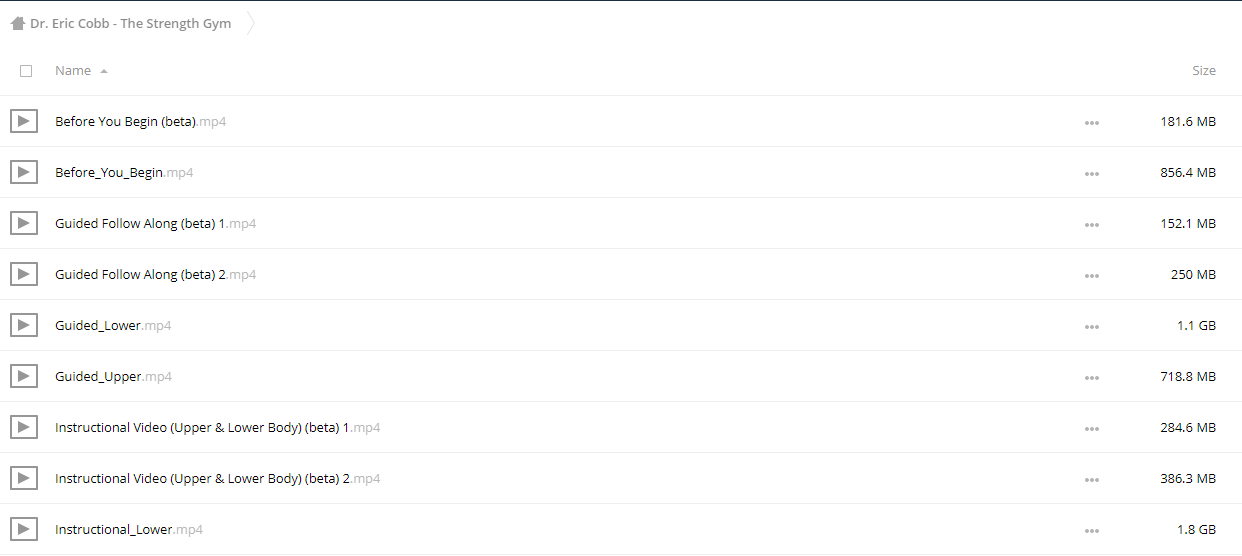Open Dr. Eric Cobb - The Strength Gym breadcrumb
1242x556 pixels.
tap(131, 23)
